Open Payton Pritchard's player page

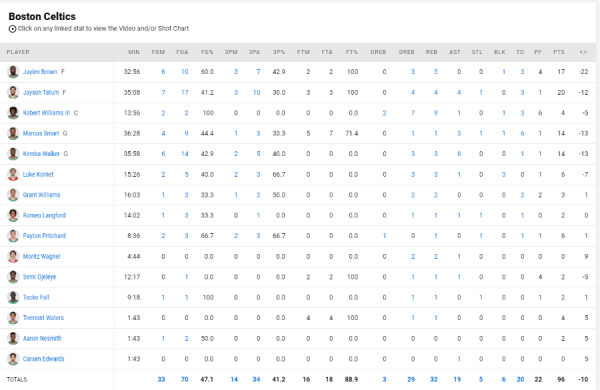(44, 235)
